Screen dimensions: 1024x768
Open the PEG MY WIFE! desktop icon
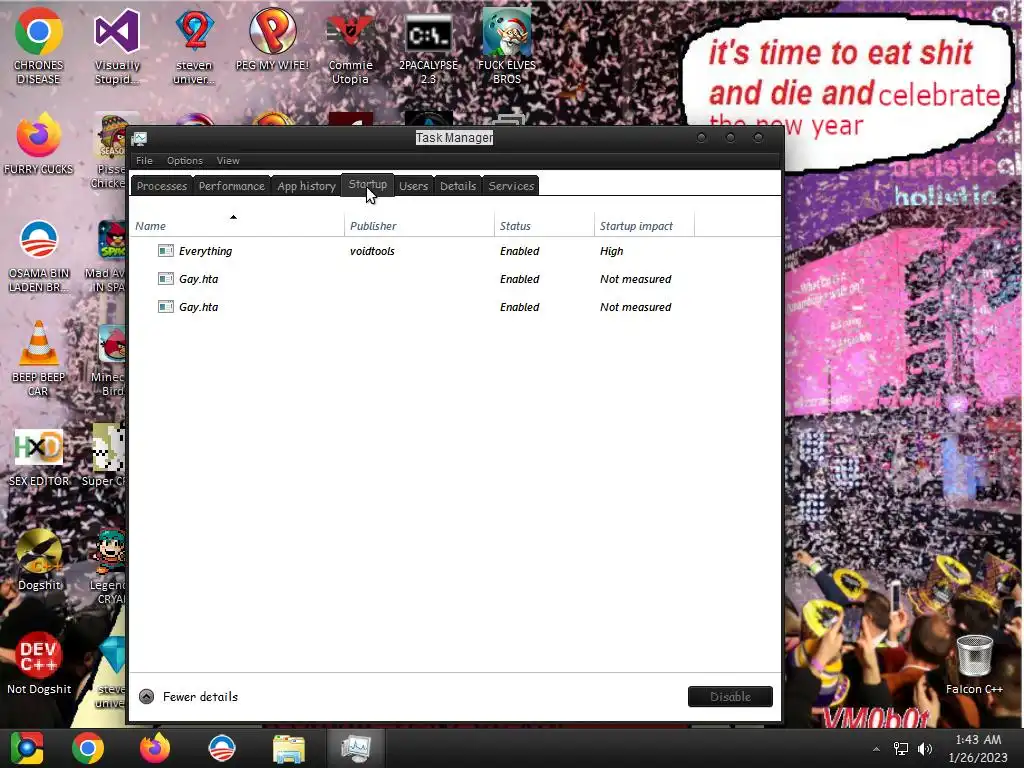(272, 39)
